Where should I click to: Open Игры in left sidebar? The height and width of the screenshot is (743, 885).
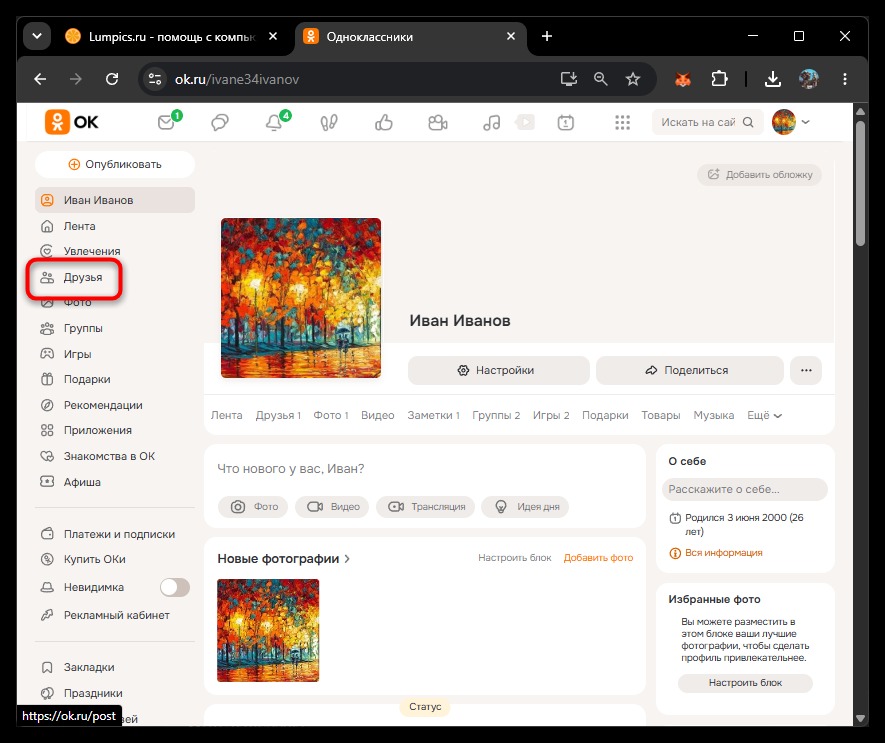pos(77,355)
